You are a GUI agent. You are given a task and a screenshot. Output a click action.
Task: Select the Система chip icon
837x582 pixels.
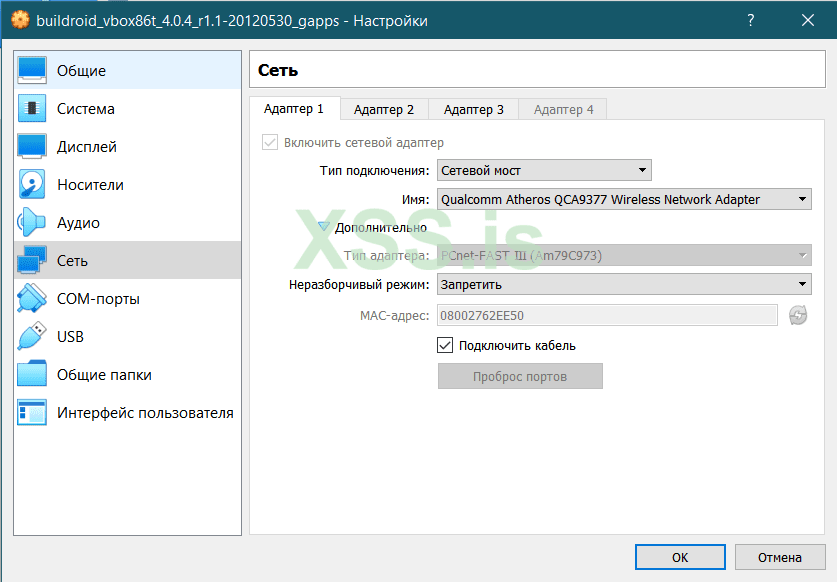32,109
